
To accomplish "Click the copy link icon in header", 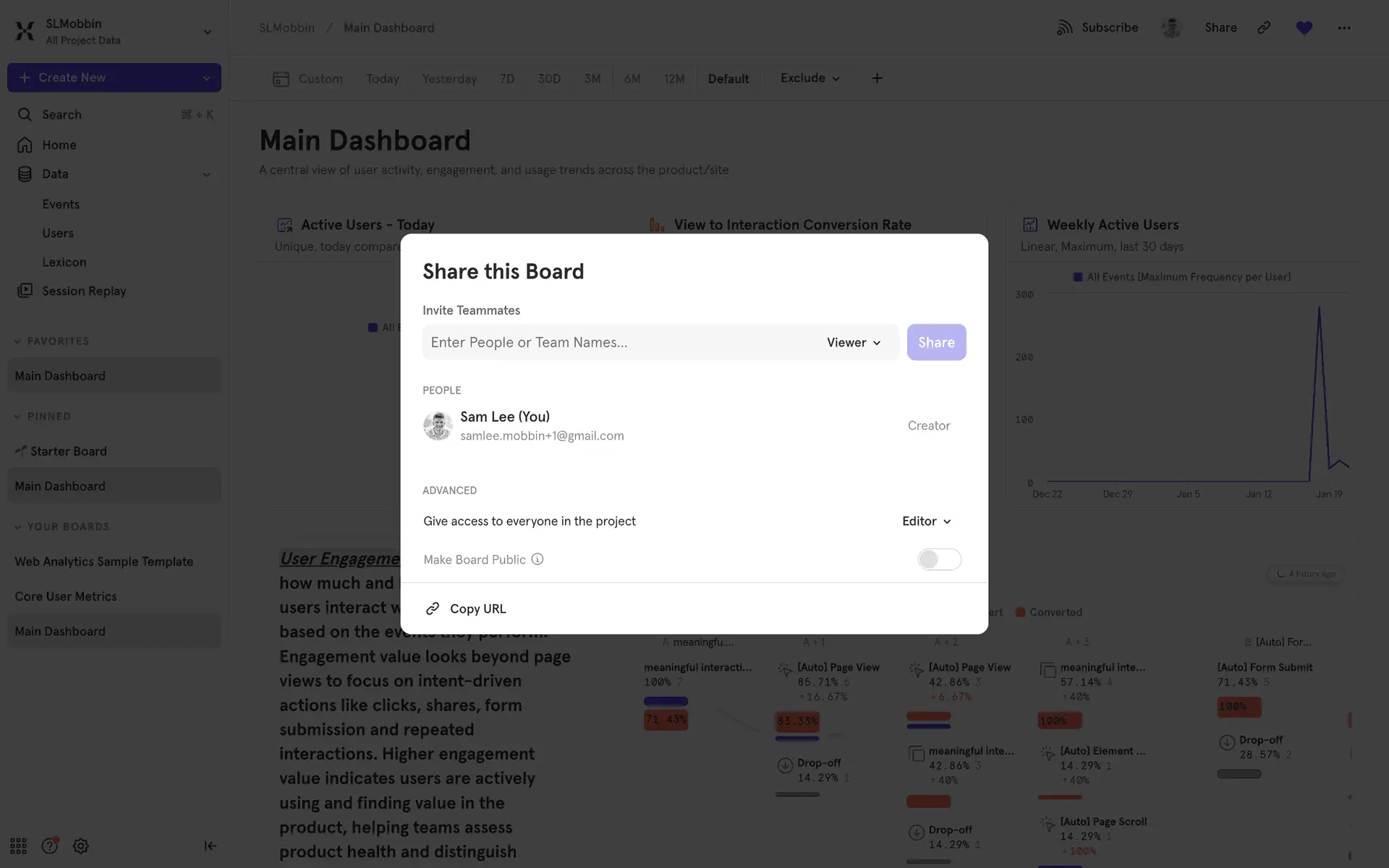I will tap(1264, 27).
